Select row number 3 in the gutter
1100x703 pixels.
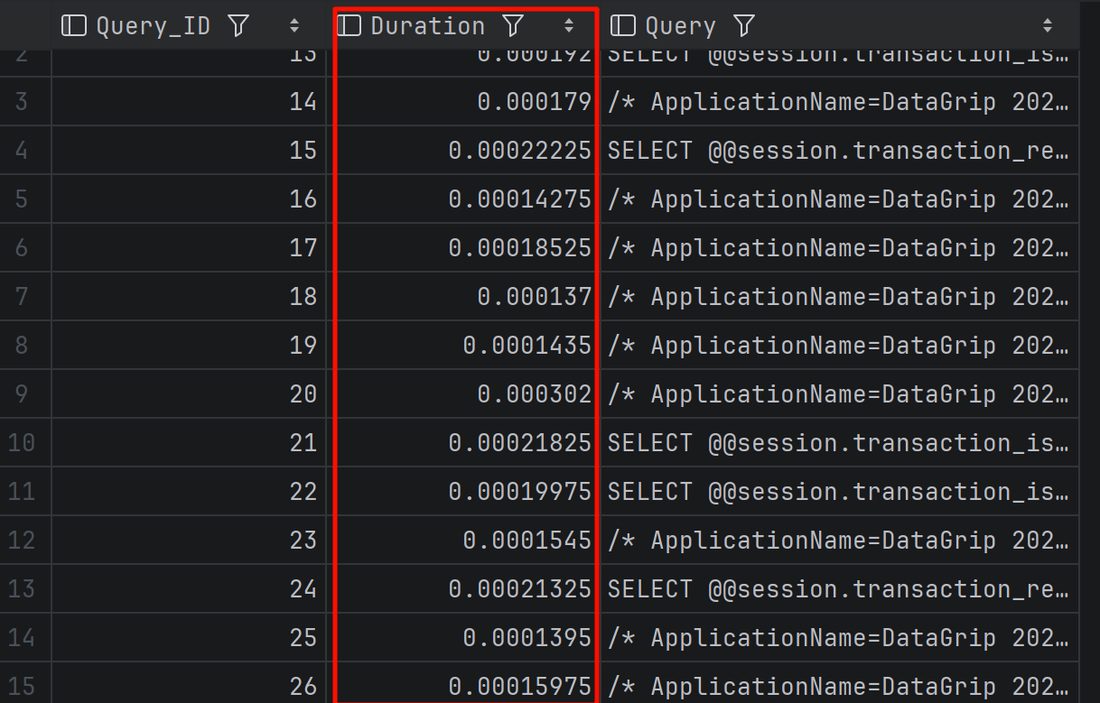22,102
